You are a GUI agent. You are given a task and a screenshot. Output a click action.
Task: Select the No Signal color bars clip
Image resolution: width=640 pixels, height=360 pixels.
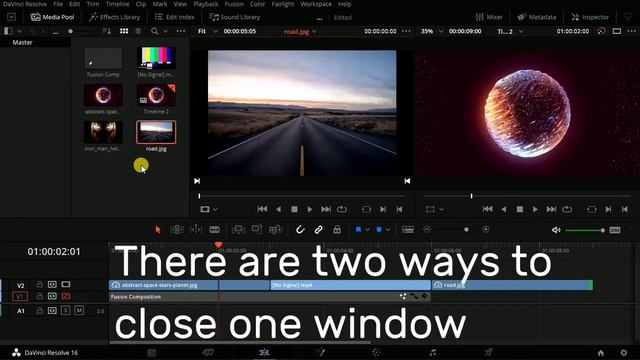pyautogui.click(x=156, y=58)
